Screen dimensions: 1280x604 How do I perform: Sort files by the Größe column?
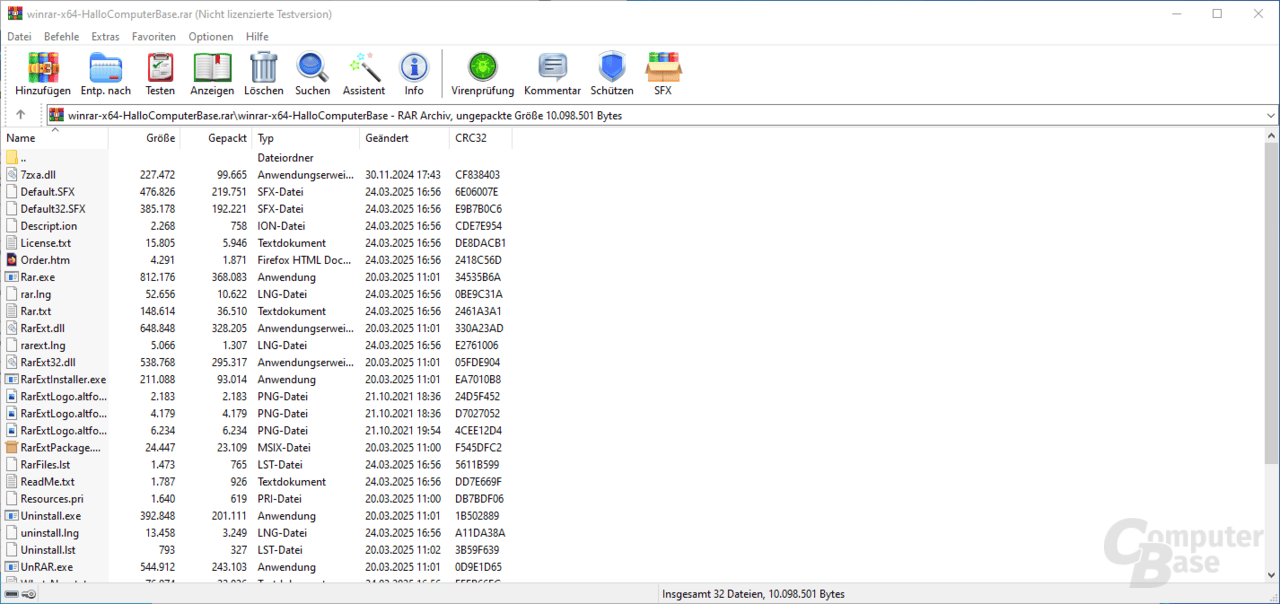pos(160,138)
